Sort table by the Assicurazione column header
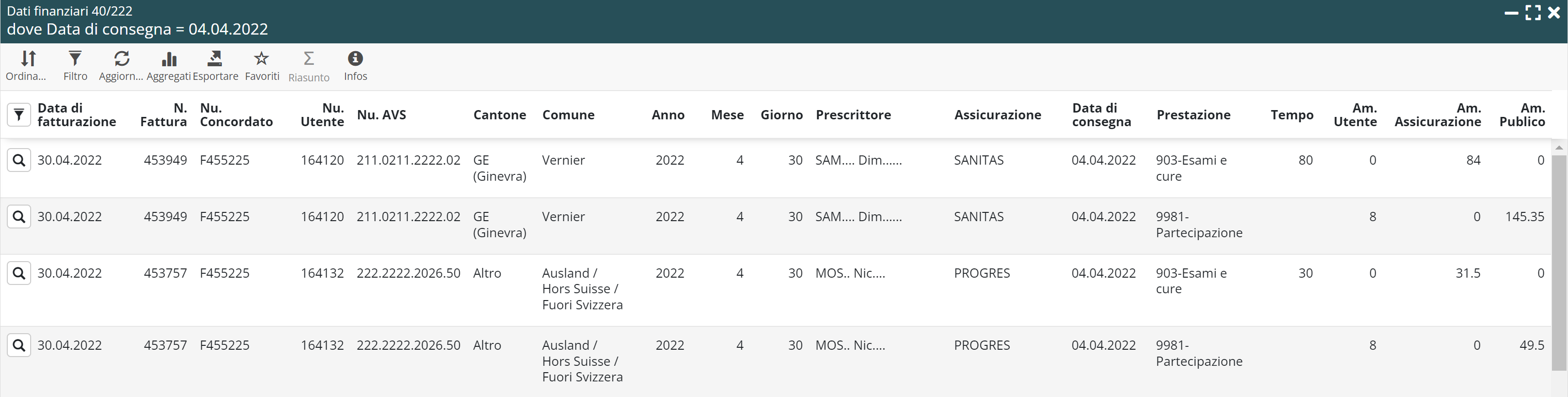Viewport: 1568px width, 397px height. pyautogui.click(x=997, y=114)
